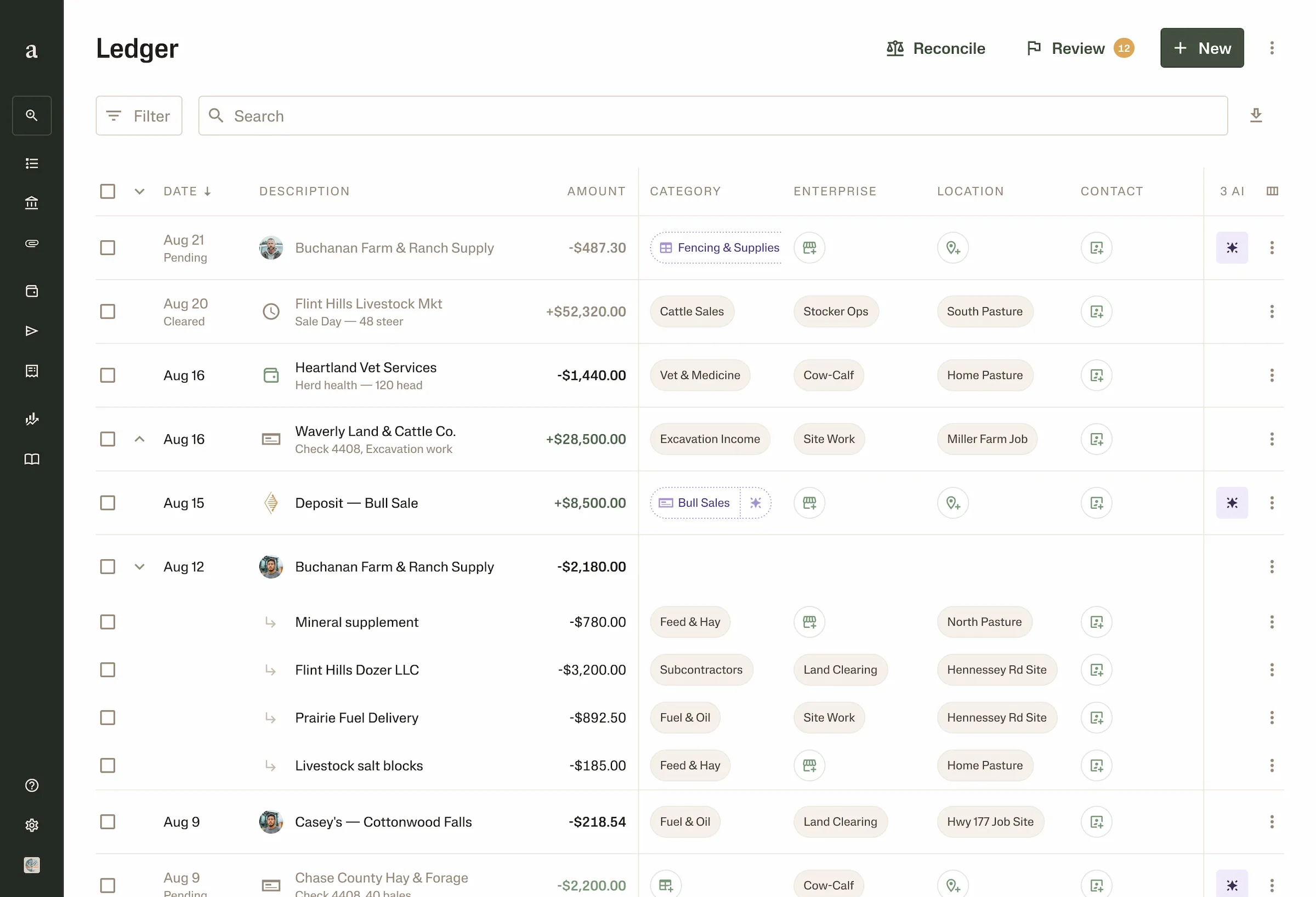This screenshot has height=897, width=1316.
Task: Collapse the Waverly Land & Cattle row
Action: 139,439
